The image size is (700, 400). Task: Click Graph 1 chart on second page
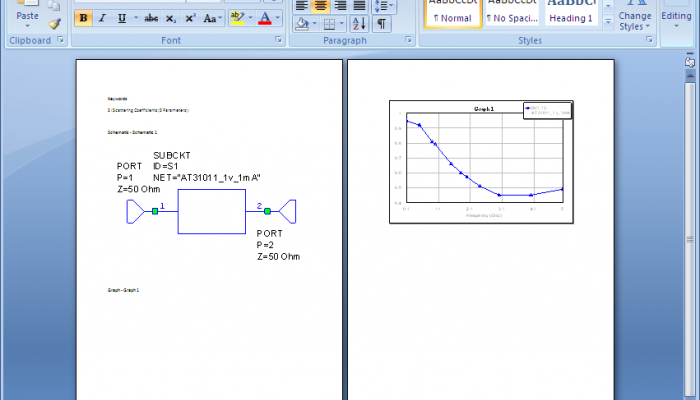click(x=480, y=161)
